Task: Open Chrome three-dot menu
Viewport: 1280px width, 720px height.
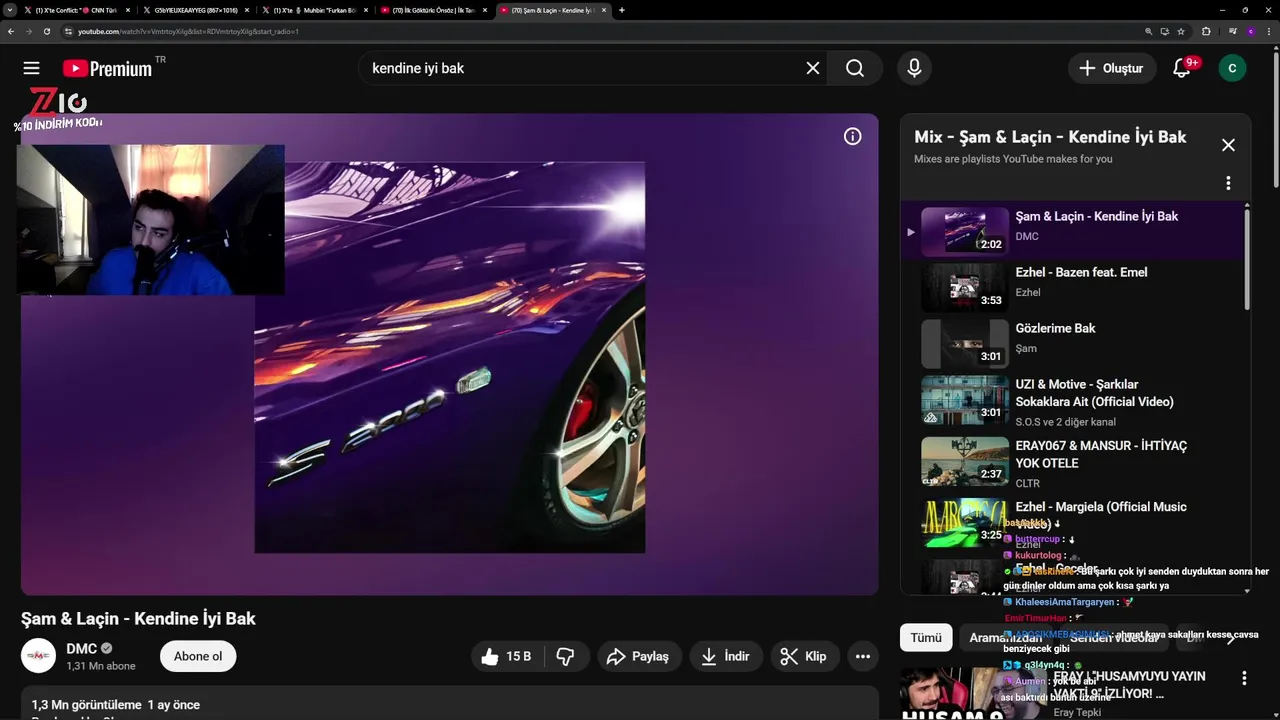Action: [x=1269, y=31]
